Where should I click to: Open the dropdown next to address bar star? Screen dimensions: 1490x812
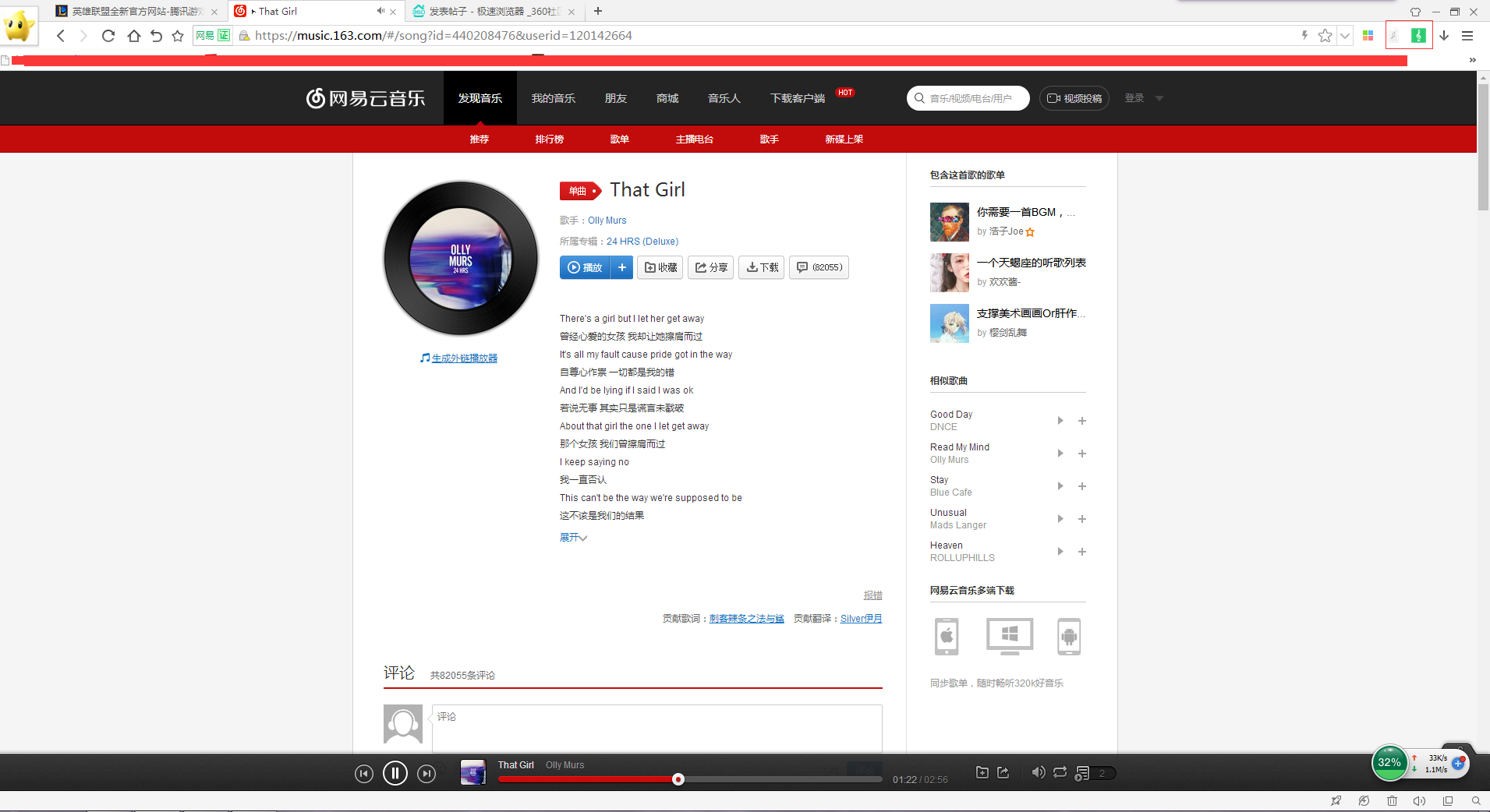click(x=1344, y=36)
